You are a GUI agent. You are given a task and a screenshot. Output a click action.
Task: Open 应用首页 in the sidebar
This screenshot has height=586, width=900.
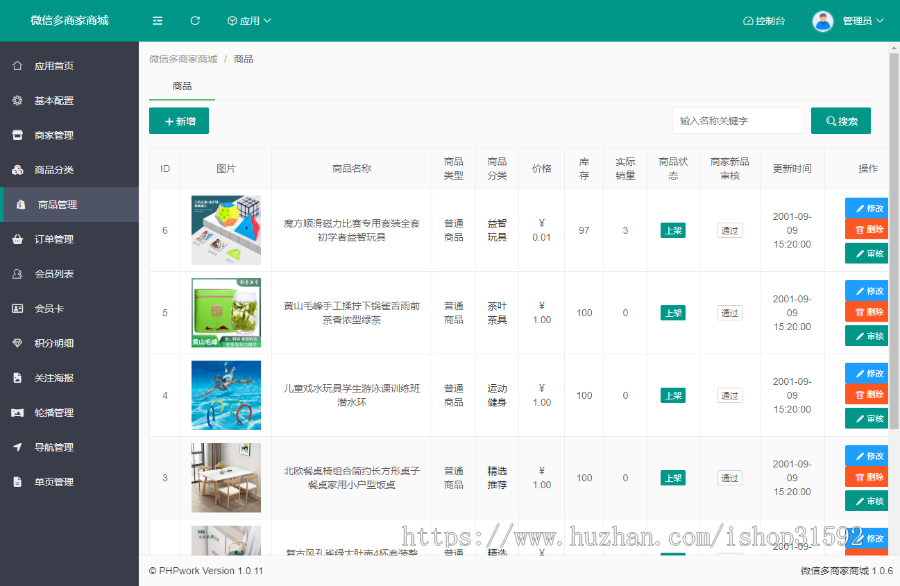click(54, 66)
